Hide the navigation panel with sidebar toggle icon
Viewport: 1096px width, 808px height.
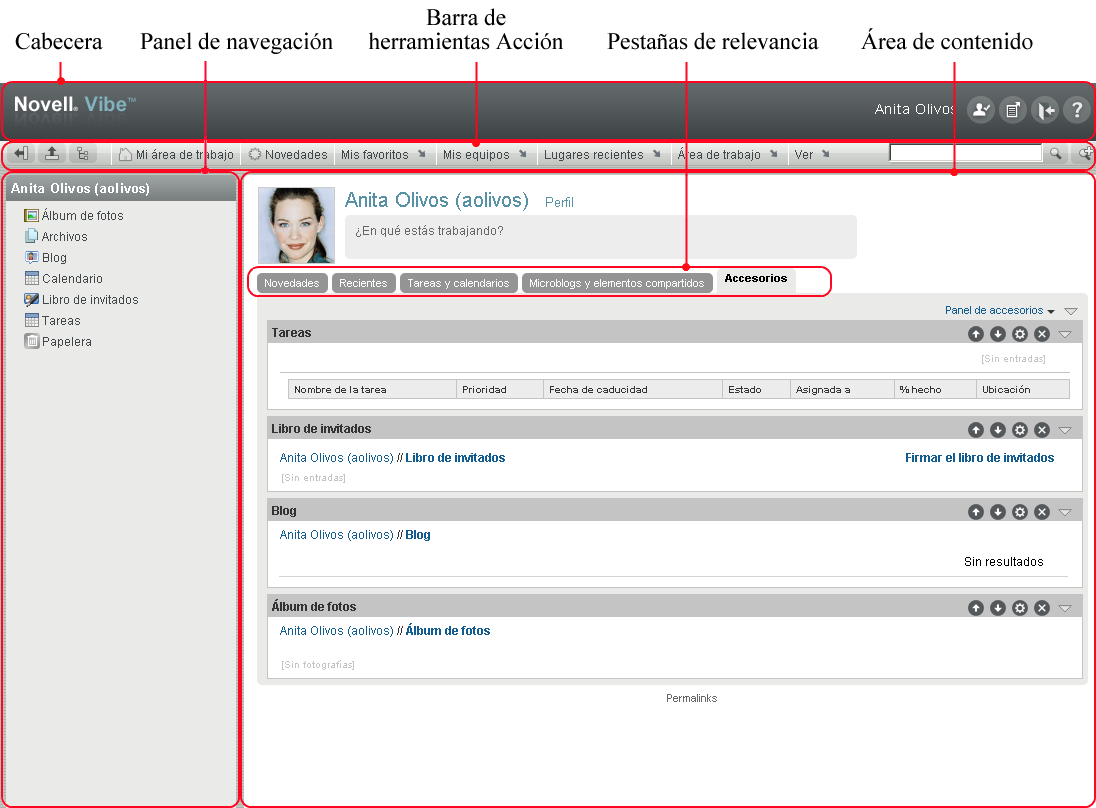[22, 154]
